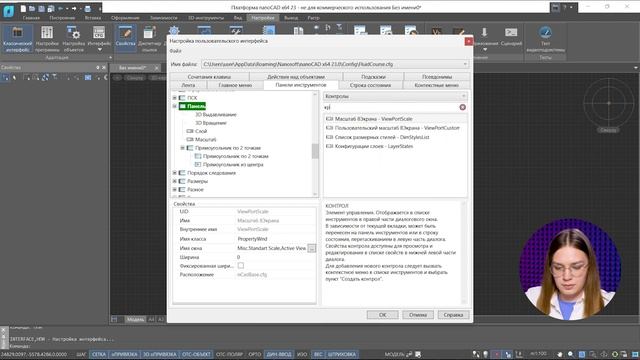The height and width of the screenshot is (360, 640).
Task: Clear the search field with red X icon
Action: pyautogui.click(x=462, y=107)
